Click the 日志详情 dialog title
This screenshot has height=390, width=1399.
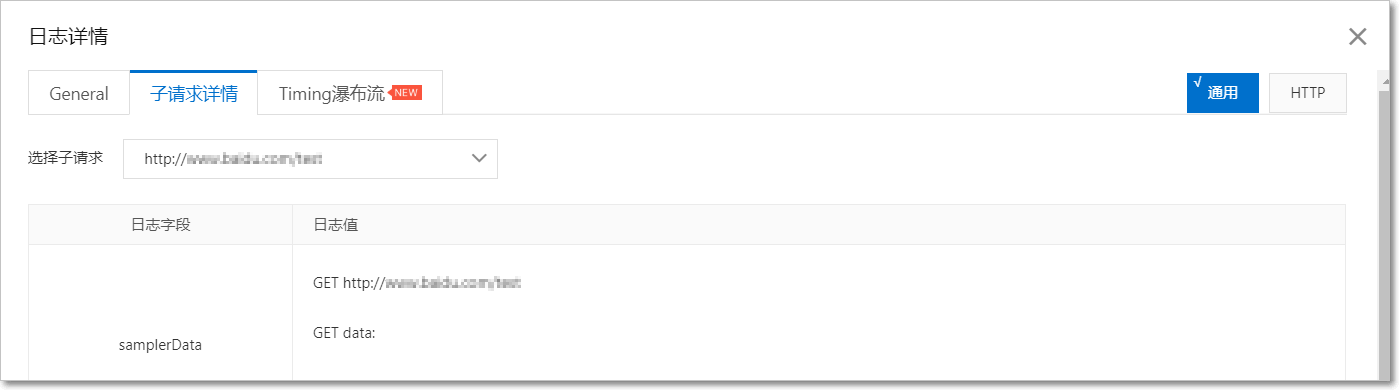68,37
